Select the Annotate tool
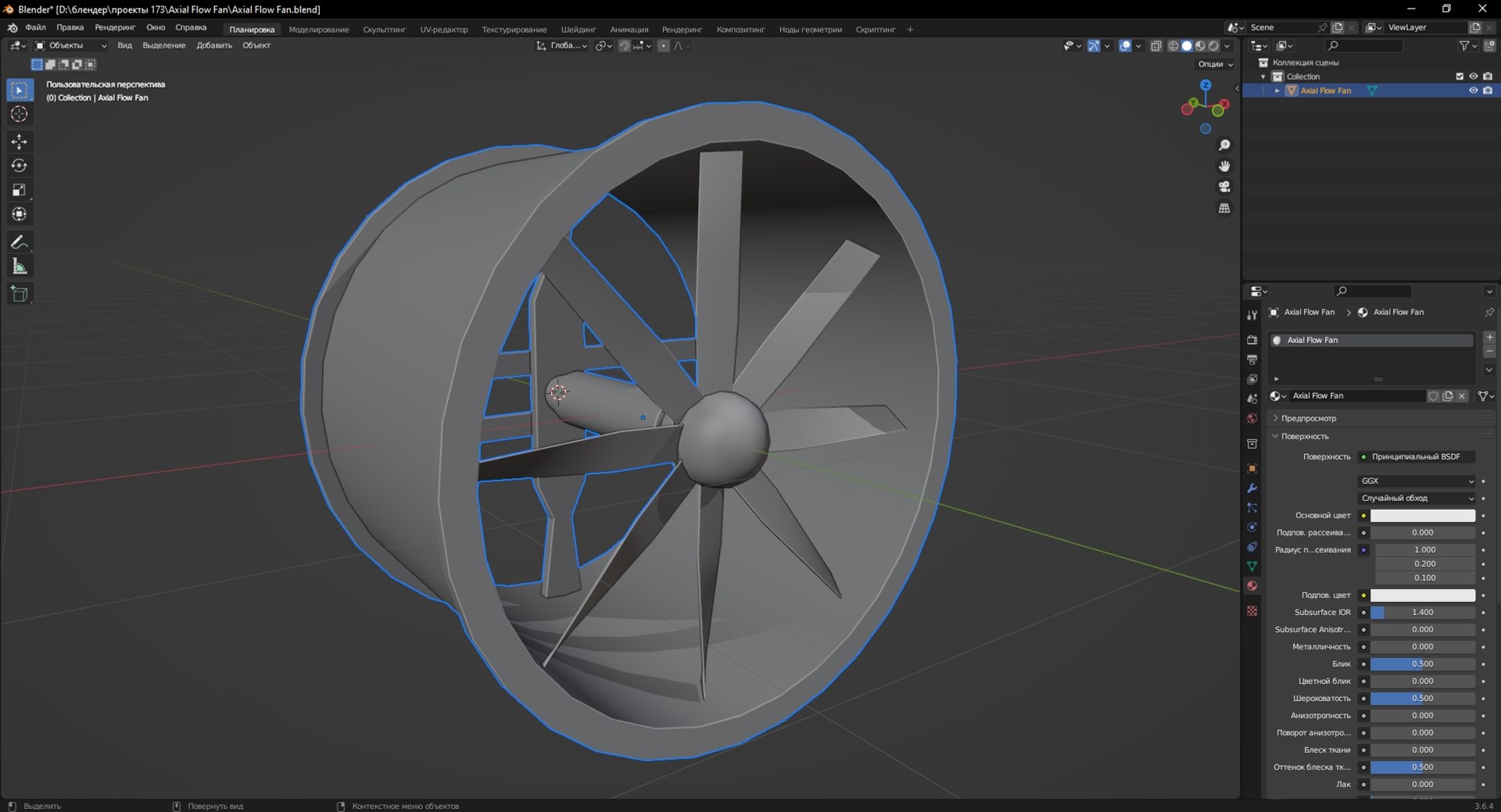Screen dimensions: 1501x812 pos(20,242)
